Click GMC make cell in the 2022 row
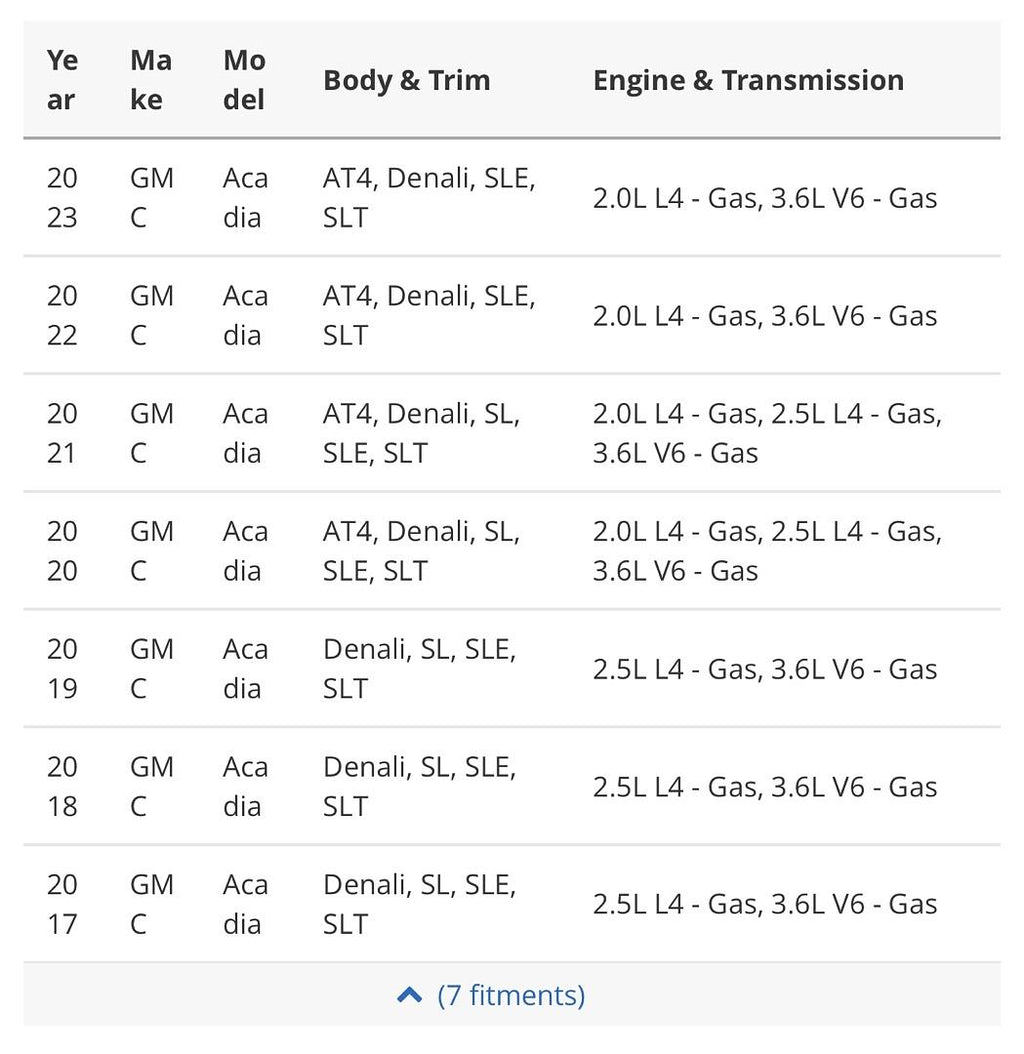This screenshot has height=1054, width=1024. pyautogui.click(x=152, y=315)
